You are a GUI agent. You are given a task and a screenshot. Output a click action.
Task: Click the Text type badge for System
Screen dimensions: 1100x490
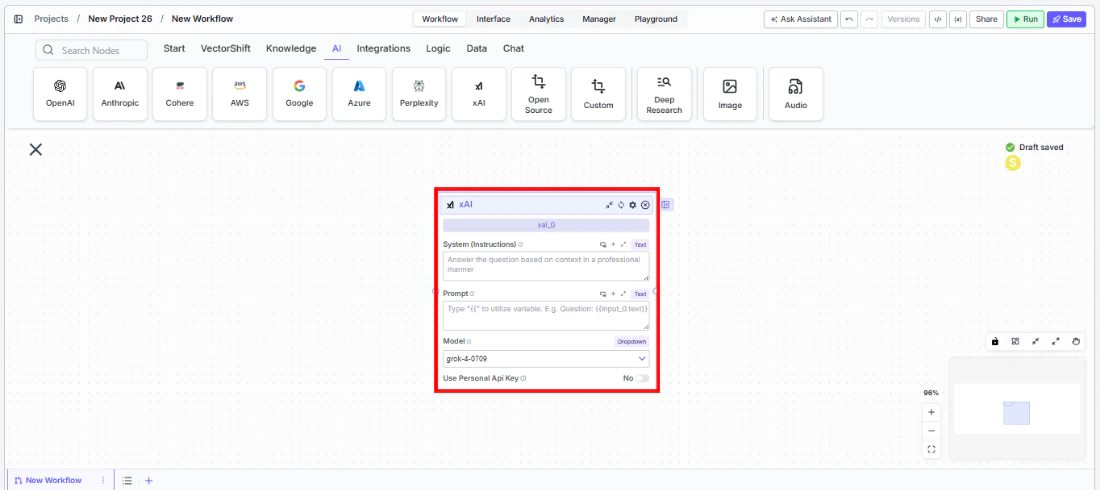(640, 245)
